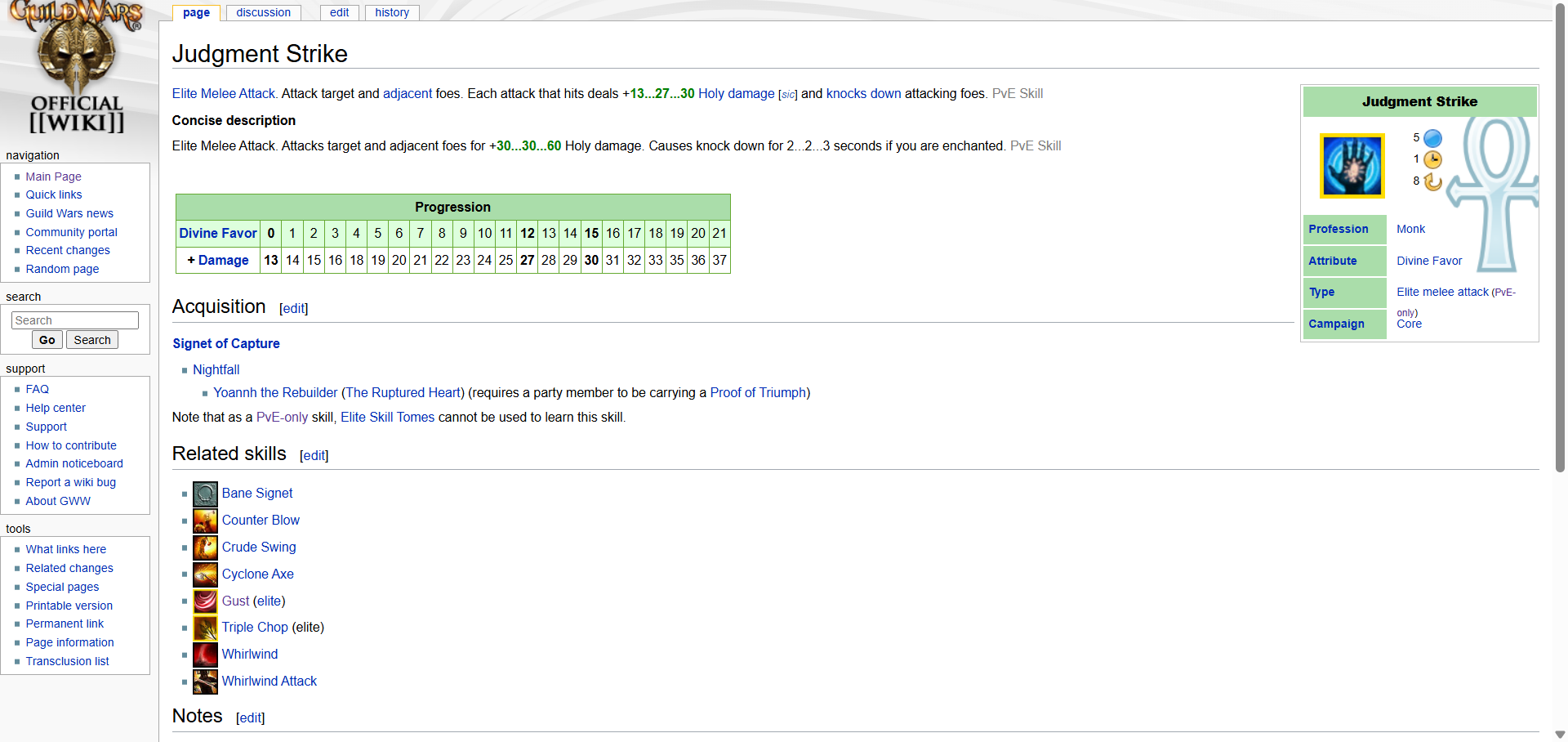Viewport: 1568px width, 742px height.
Task: Edit the Notes section
Action: click(x=251, y=717)
